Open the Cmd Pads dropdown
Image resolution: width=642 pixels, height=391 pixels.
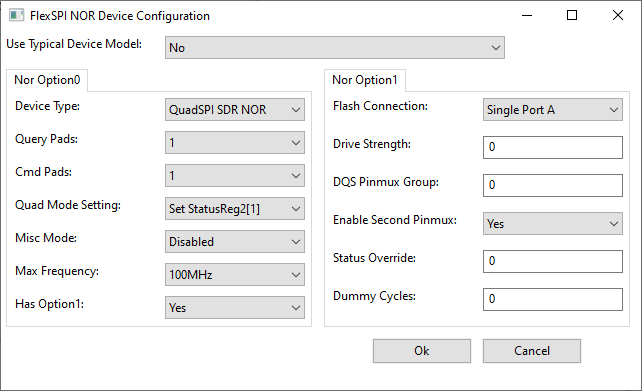[x=235, y=176]
